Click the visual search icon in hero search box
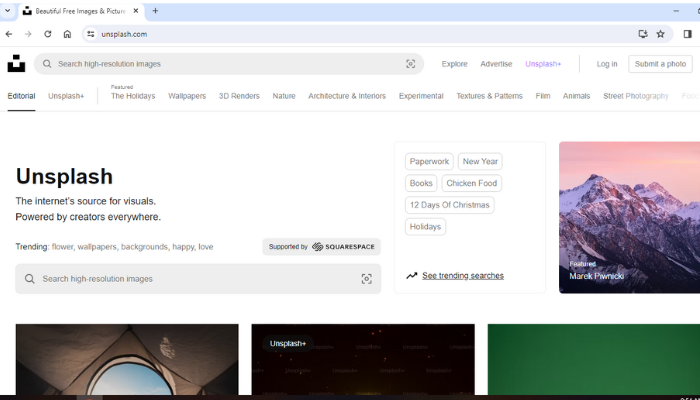 point(367,279)
